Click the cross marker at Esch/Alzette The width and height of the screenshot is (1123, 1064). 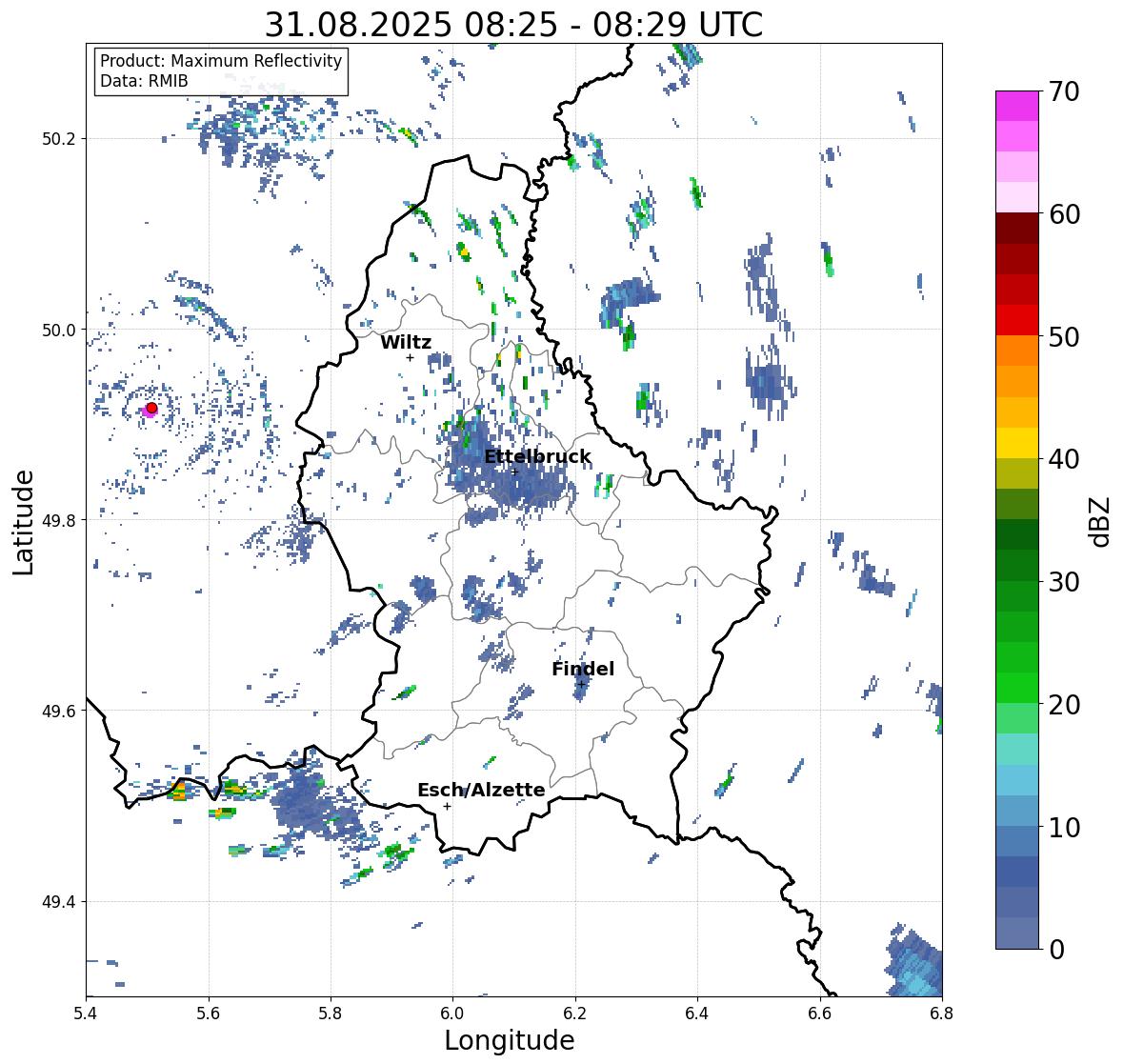447,806
